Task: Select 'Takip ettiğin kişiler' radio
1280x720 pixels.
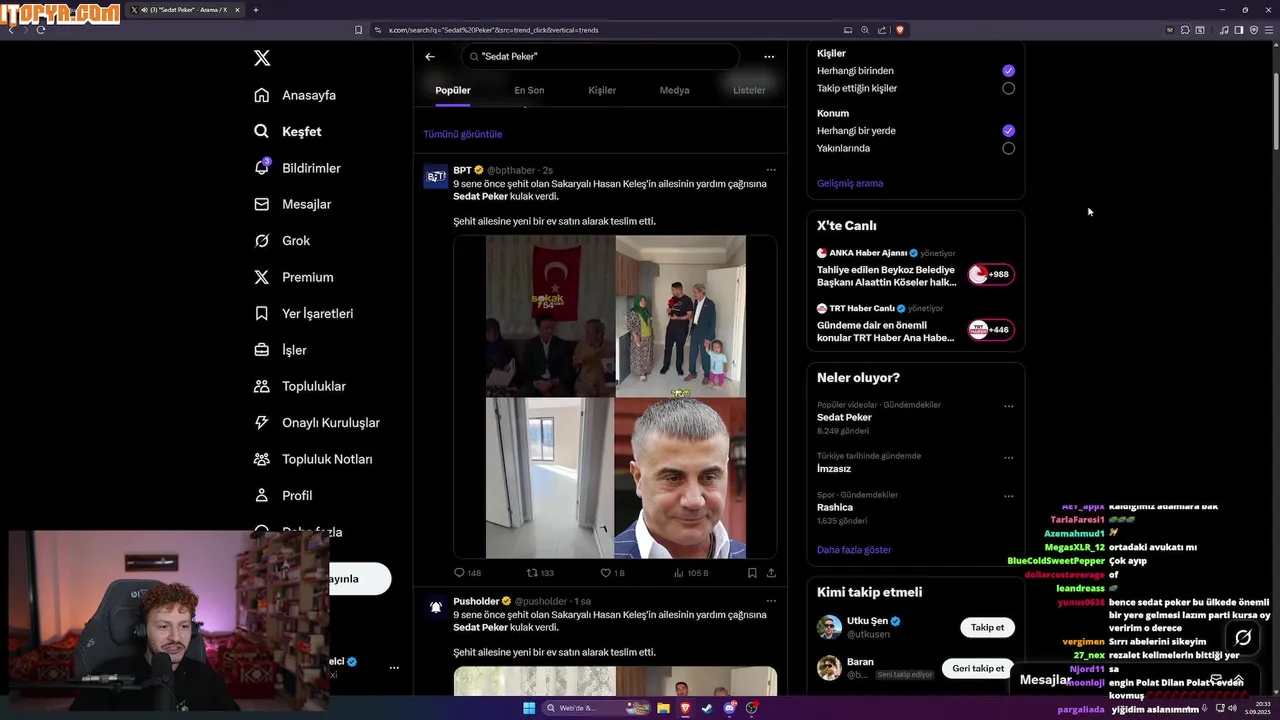Action: 1008,88
